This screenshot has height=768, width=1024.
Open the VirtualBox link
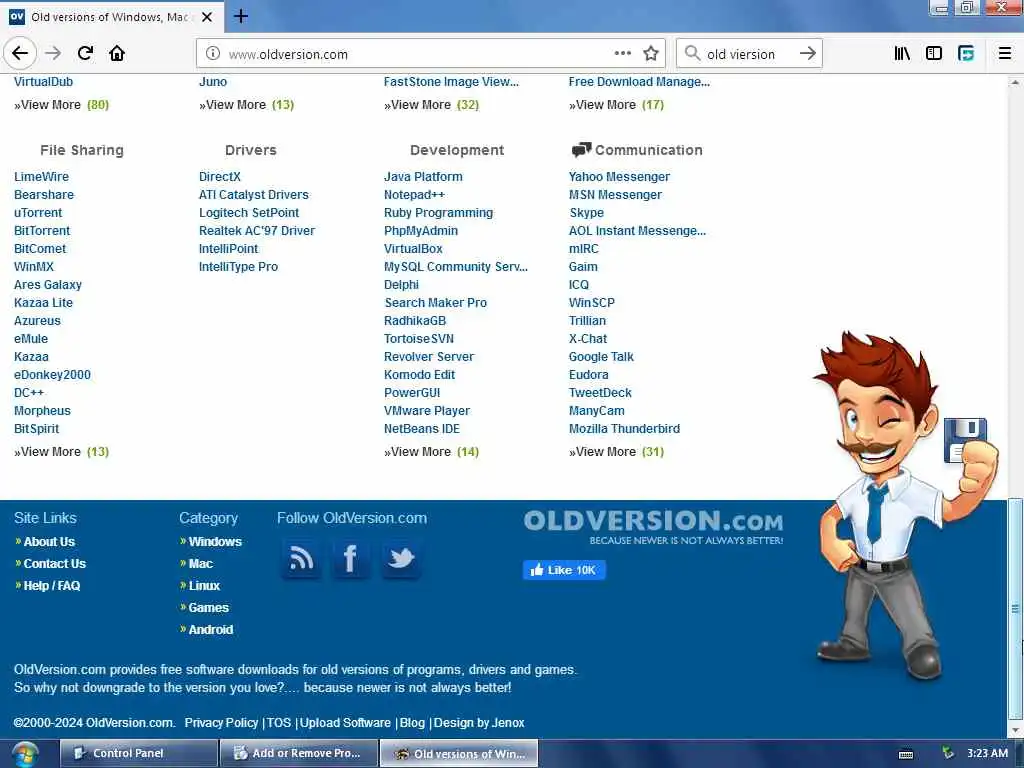tap(413, 249)
